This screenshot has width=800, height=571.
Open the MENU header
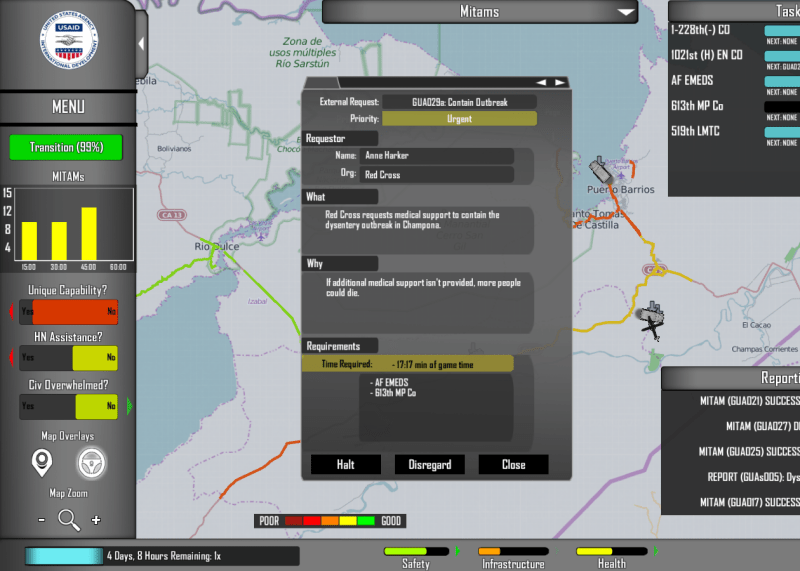[67, 107]
